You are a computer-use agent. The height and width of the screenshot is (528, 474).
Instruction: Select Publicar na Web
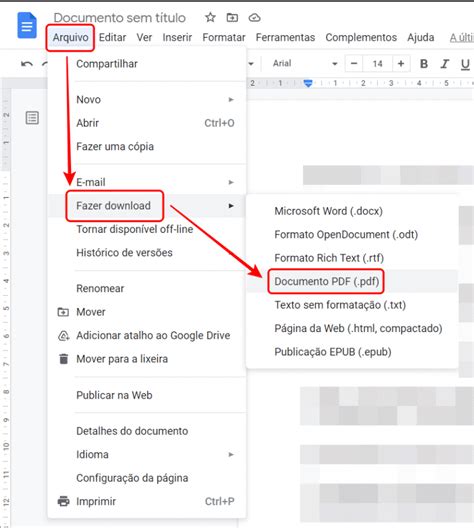[147, 395]
